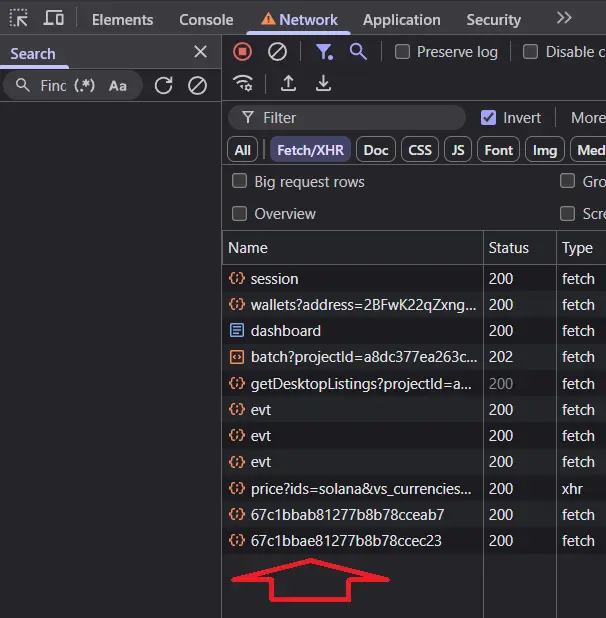Screen dimensions: 606x618
Task: Clear the search results
Action: click(x=197, y=86)
